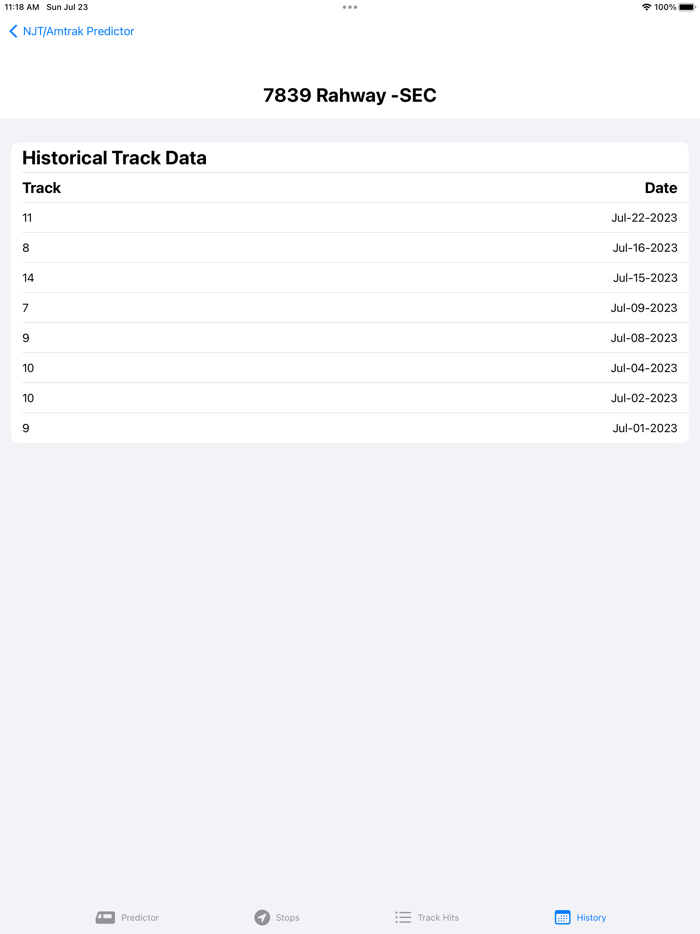Open the Stops tab

pyautogui.click(x=277, y=917)
